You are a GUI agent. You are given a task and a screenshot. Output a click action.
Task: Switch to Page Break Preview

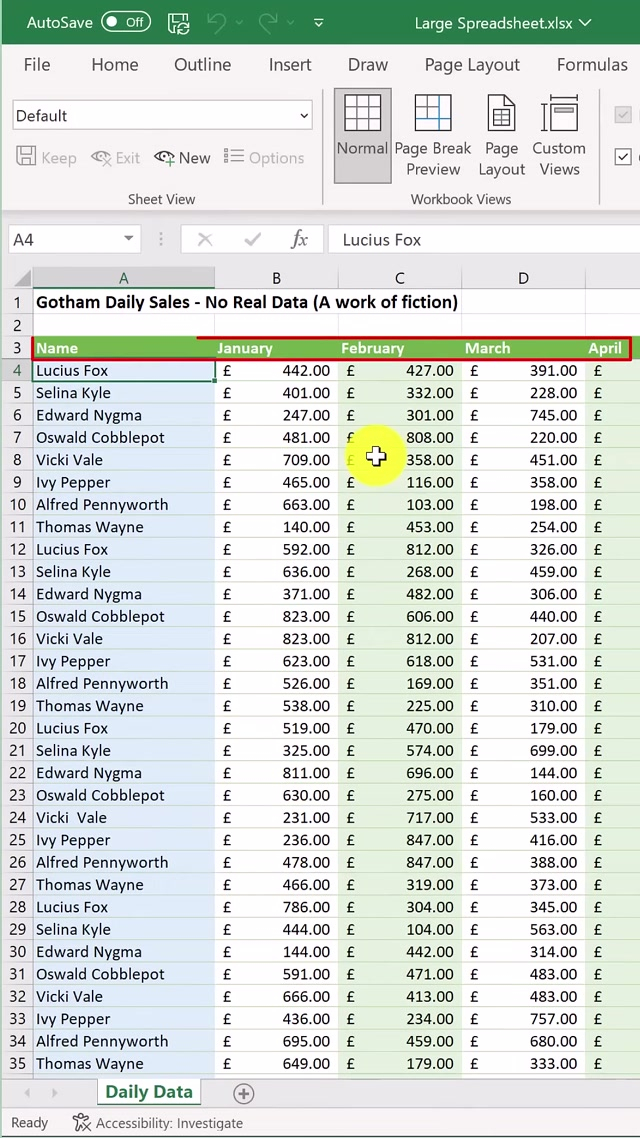click(x=432, y=135)
